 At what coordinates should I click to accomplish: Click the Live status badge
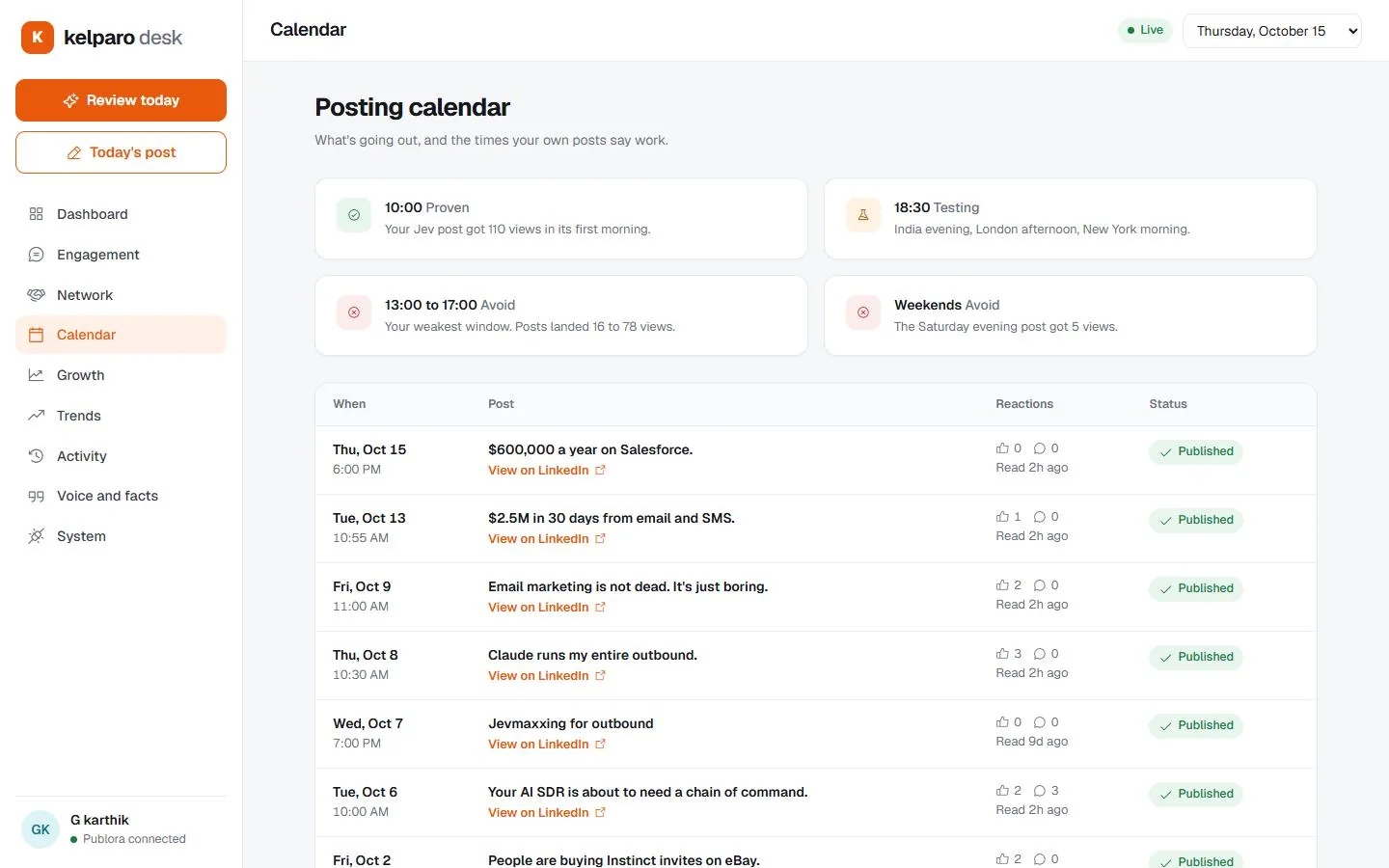pos(1145,30)
